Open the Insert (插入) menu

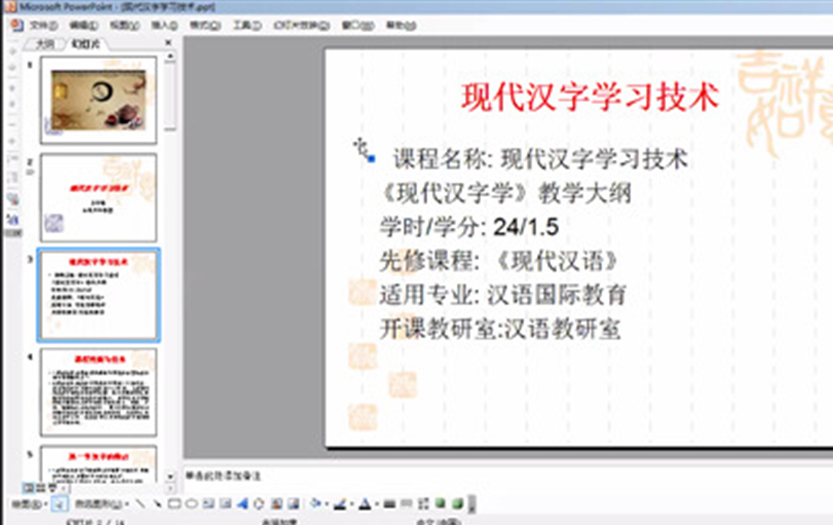pos(164,23)
